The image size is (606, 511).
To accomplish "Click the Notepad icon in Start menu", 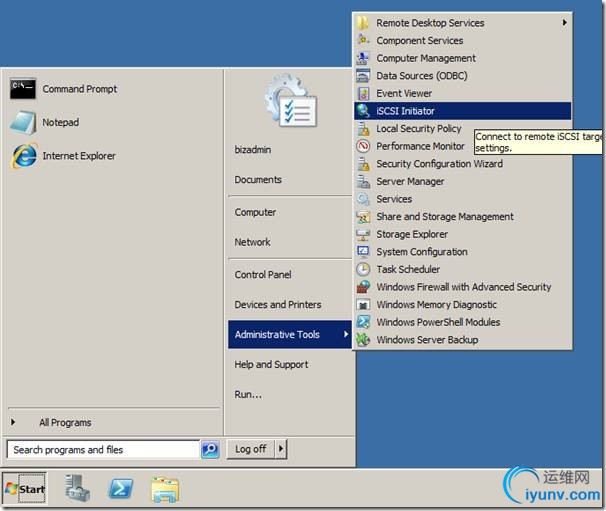I will point(23,123).
